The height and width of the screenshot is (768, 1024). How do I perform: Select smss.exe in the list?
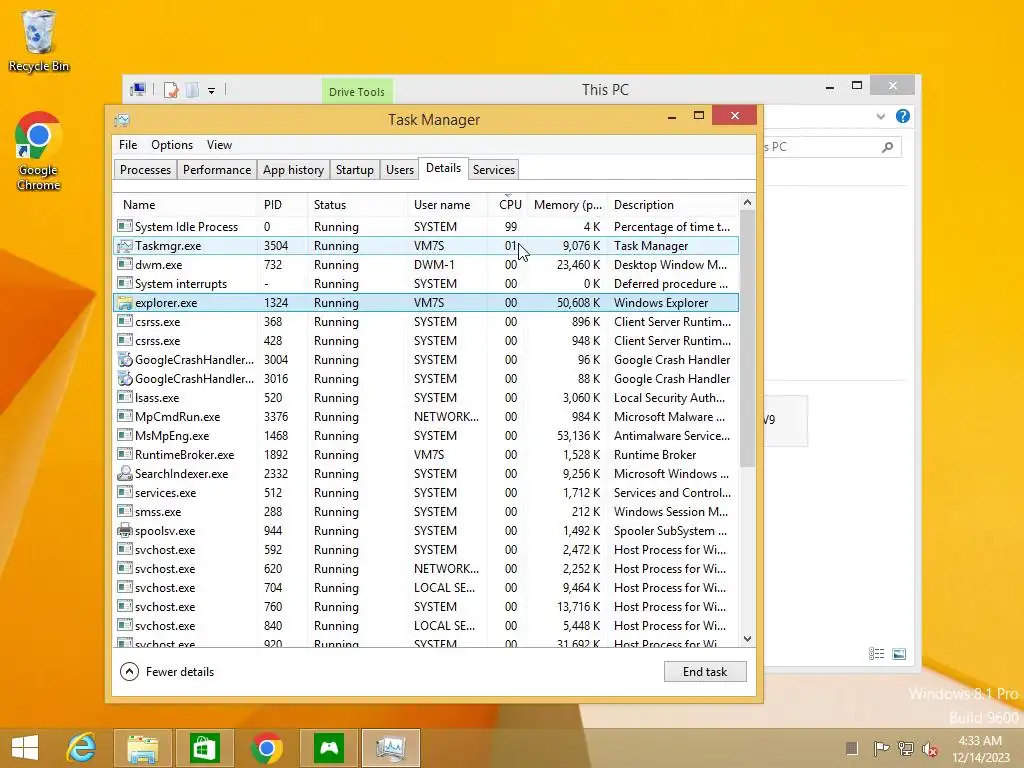[426, 511]
